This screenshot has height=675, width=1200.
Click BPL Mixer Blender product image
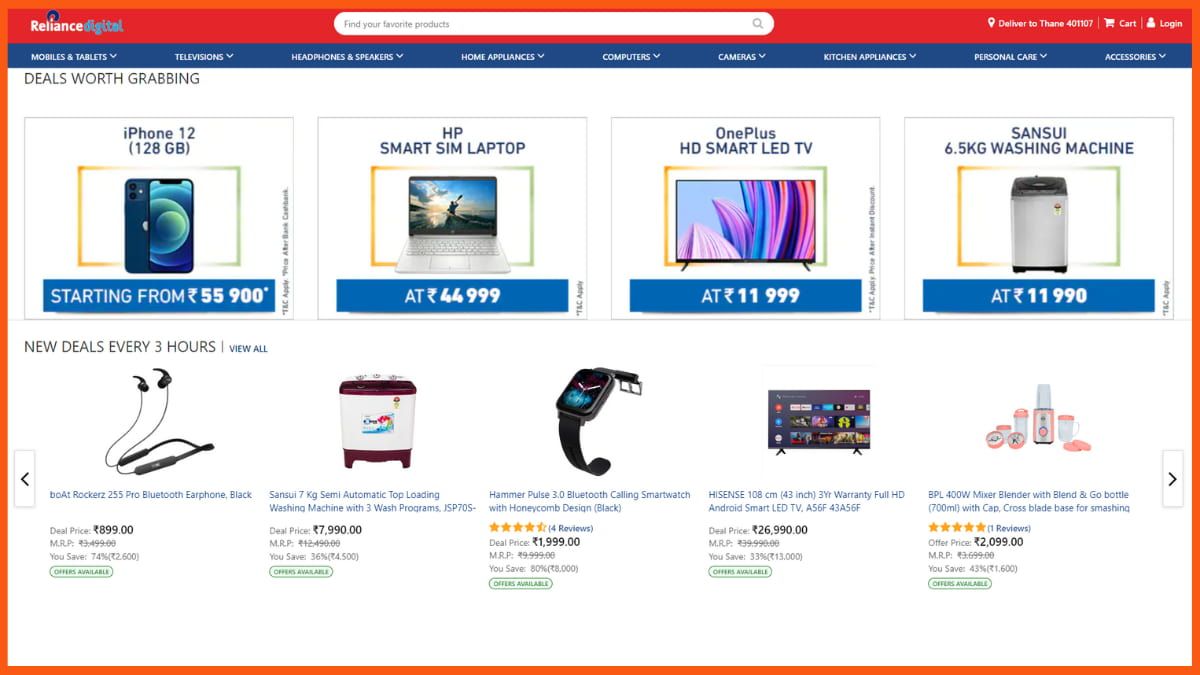click(x=1038, y=420)
